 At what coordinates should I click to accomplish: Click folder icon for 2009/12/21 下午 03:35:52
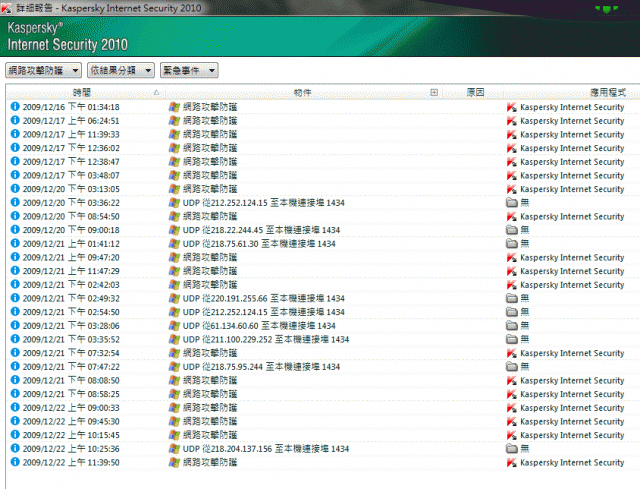512,339
